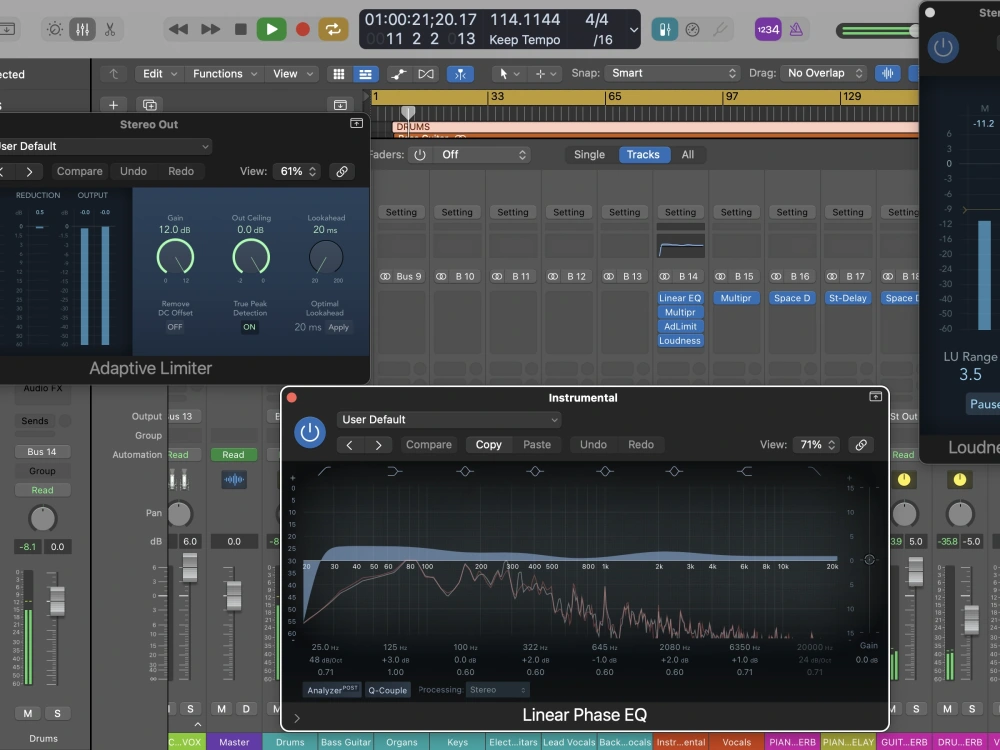Click the teal tuner icon in control bar
Screen dimensions: 1000x750
(664, 29)
